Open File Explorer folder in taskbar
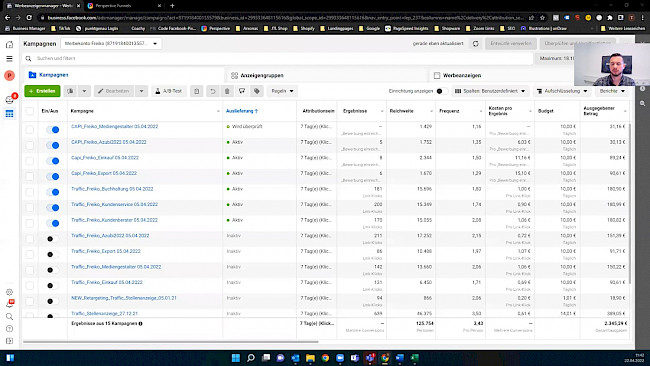650x366 pixels. click(310, 358)
